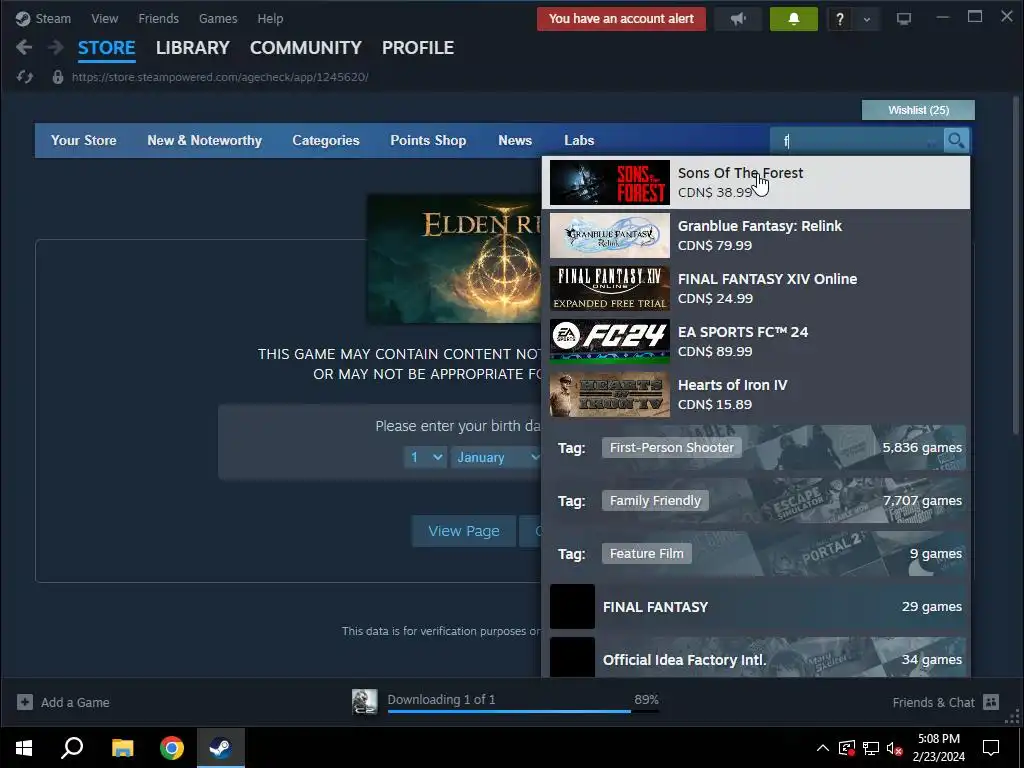Screen dimensions: 1024x768
Task: Click the muted volume tray icon
Action: point(895,748)
